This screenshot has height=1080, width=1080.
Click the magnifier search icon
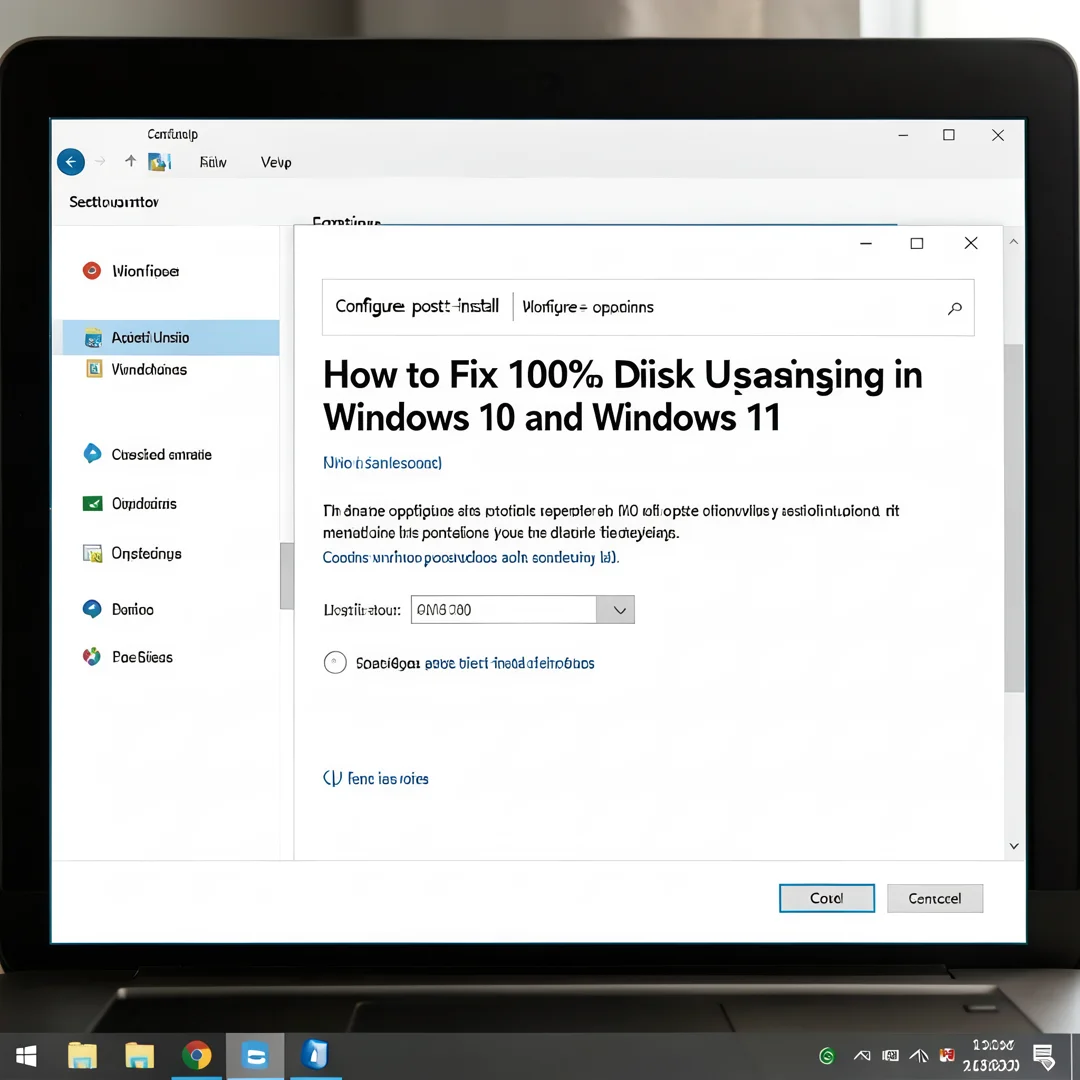pyautogui.click(x=955, y=309)
